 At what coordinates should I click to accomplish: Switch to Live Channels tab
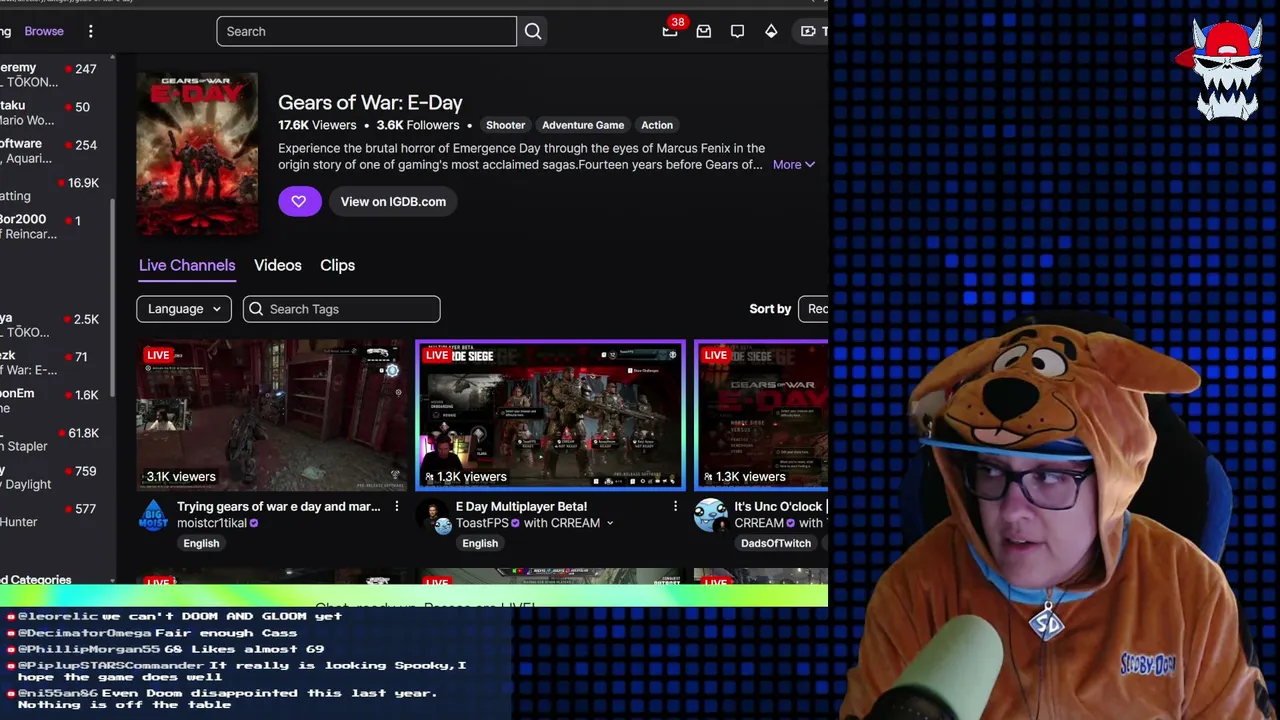(x=187, y=265)
